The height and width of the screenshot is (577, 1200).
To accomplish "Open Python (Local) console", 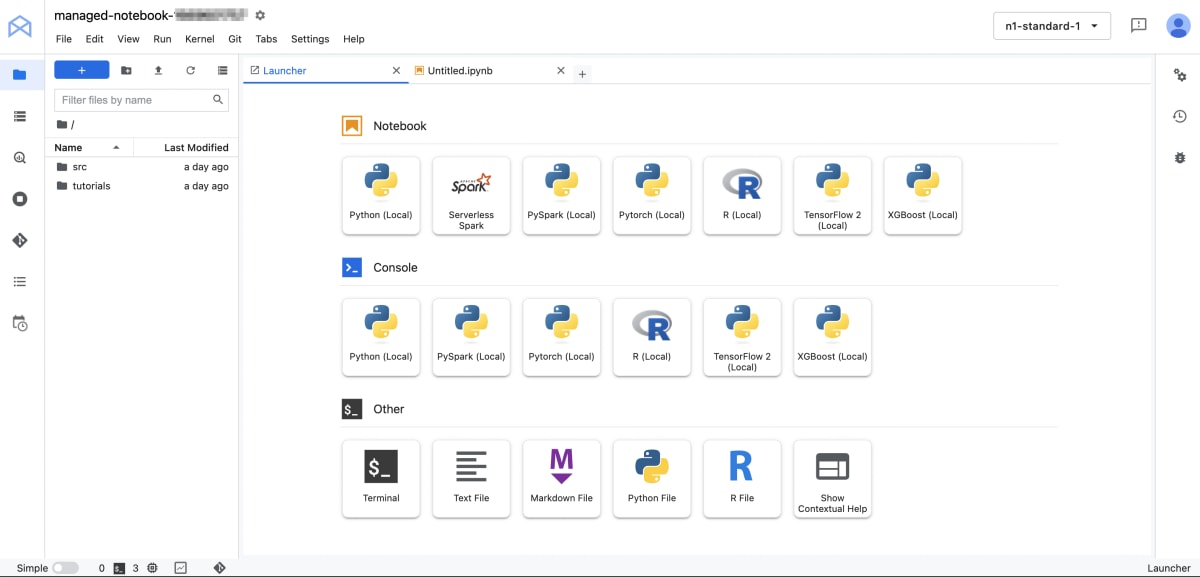I will [381, 337].
